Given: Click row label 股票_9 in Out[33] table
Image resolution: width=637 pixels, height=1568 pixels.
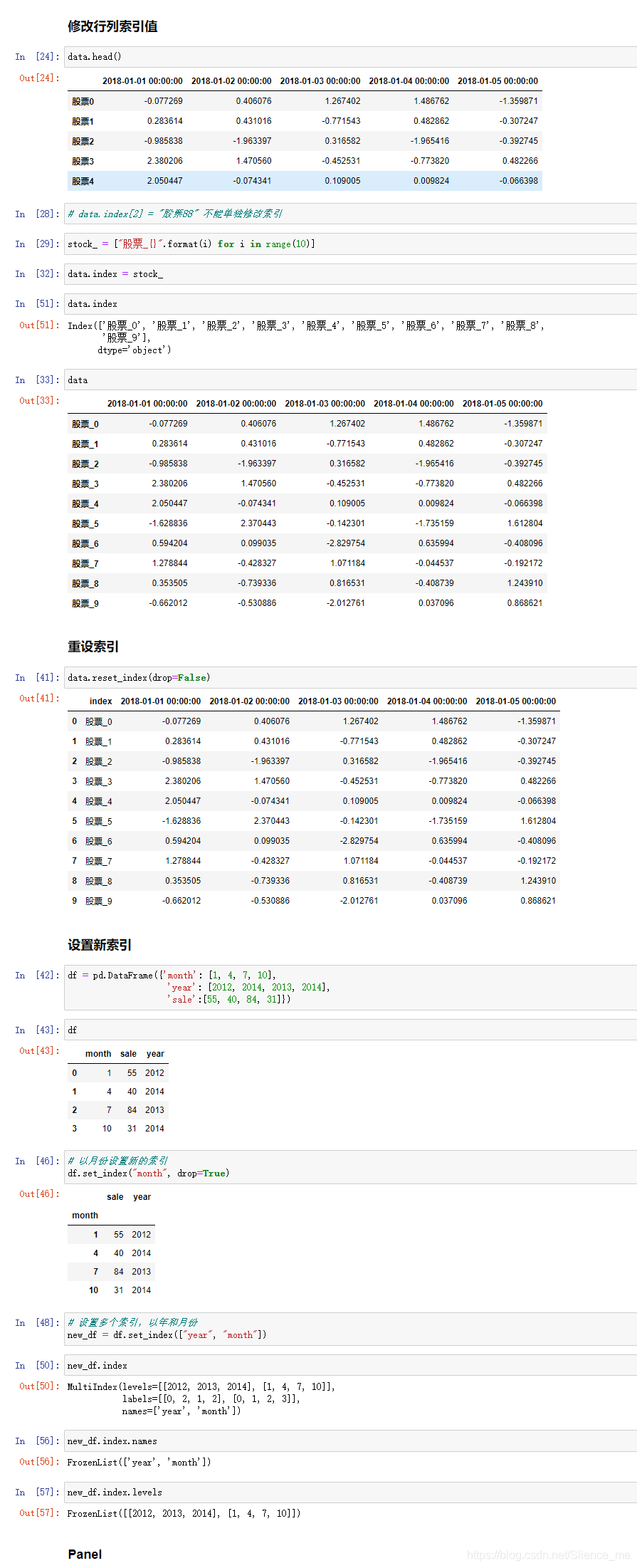Looking at the screenshot, I should [x=85, y=603].
